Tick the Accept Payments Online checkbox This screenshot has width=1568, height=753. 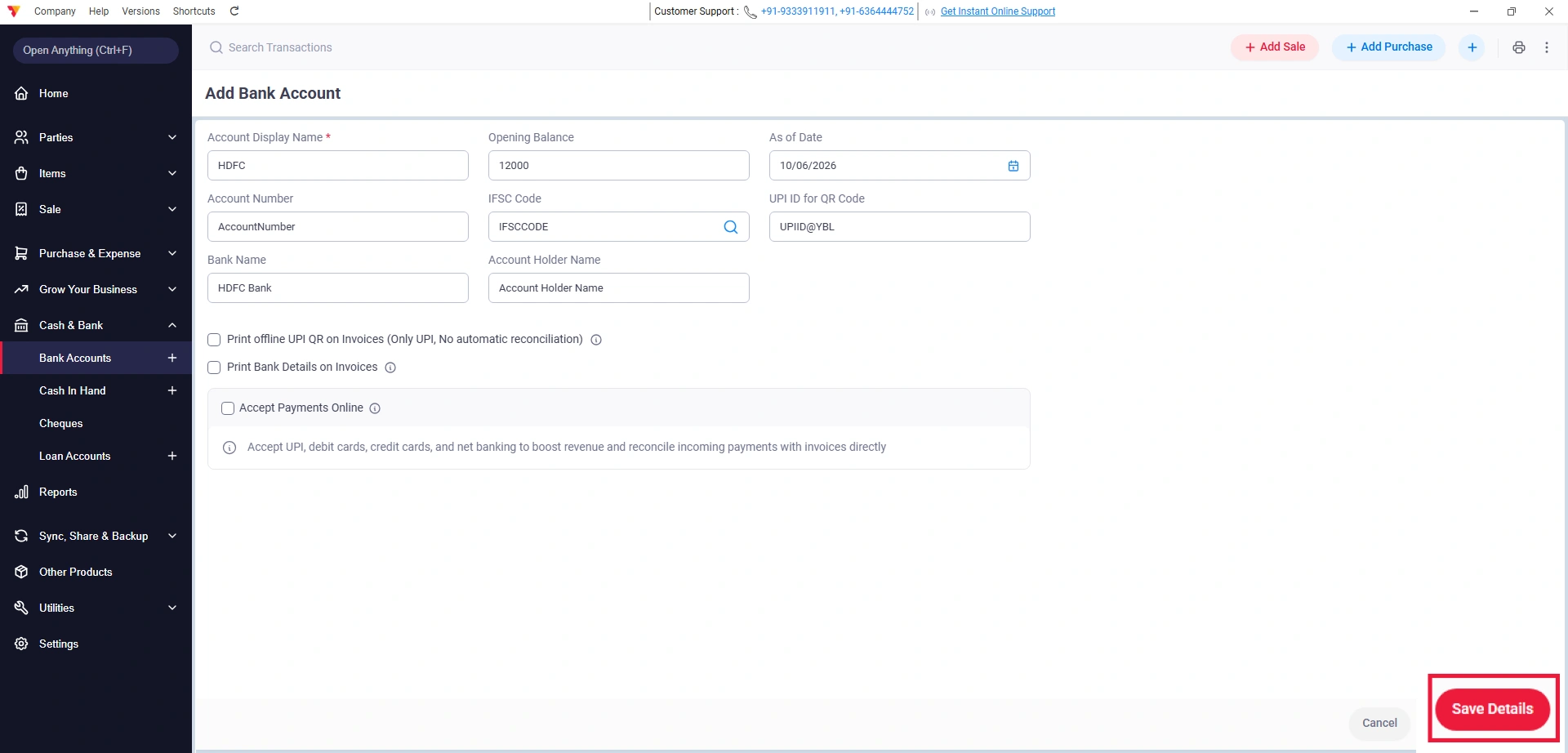[228, 408]
